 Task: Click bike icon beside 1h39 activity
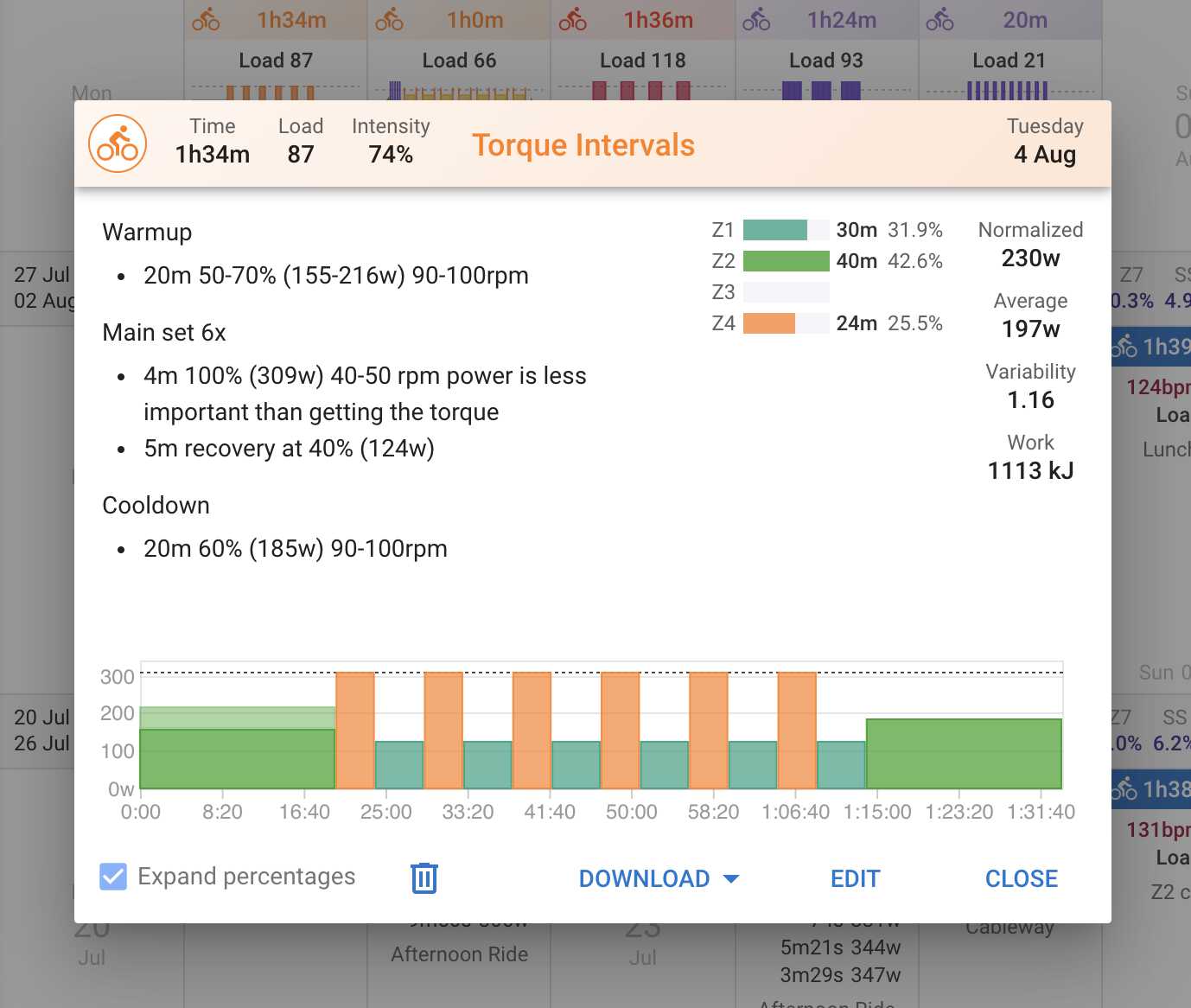coord(1124,347)
